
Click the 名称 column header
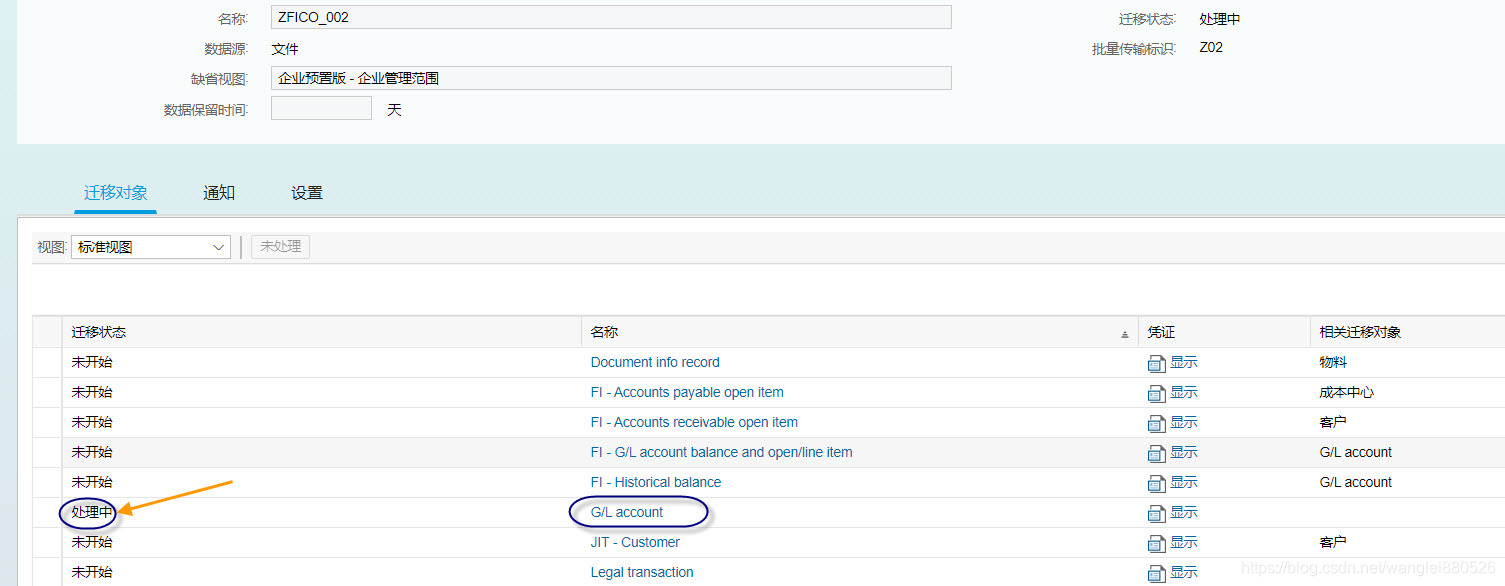point(860,332)
